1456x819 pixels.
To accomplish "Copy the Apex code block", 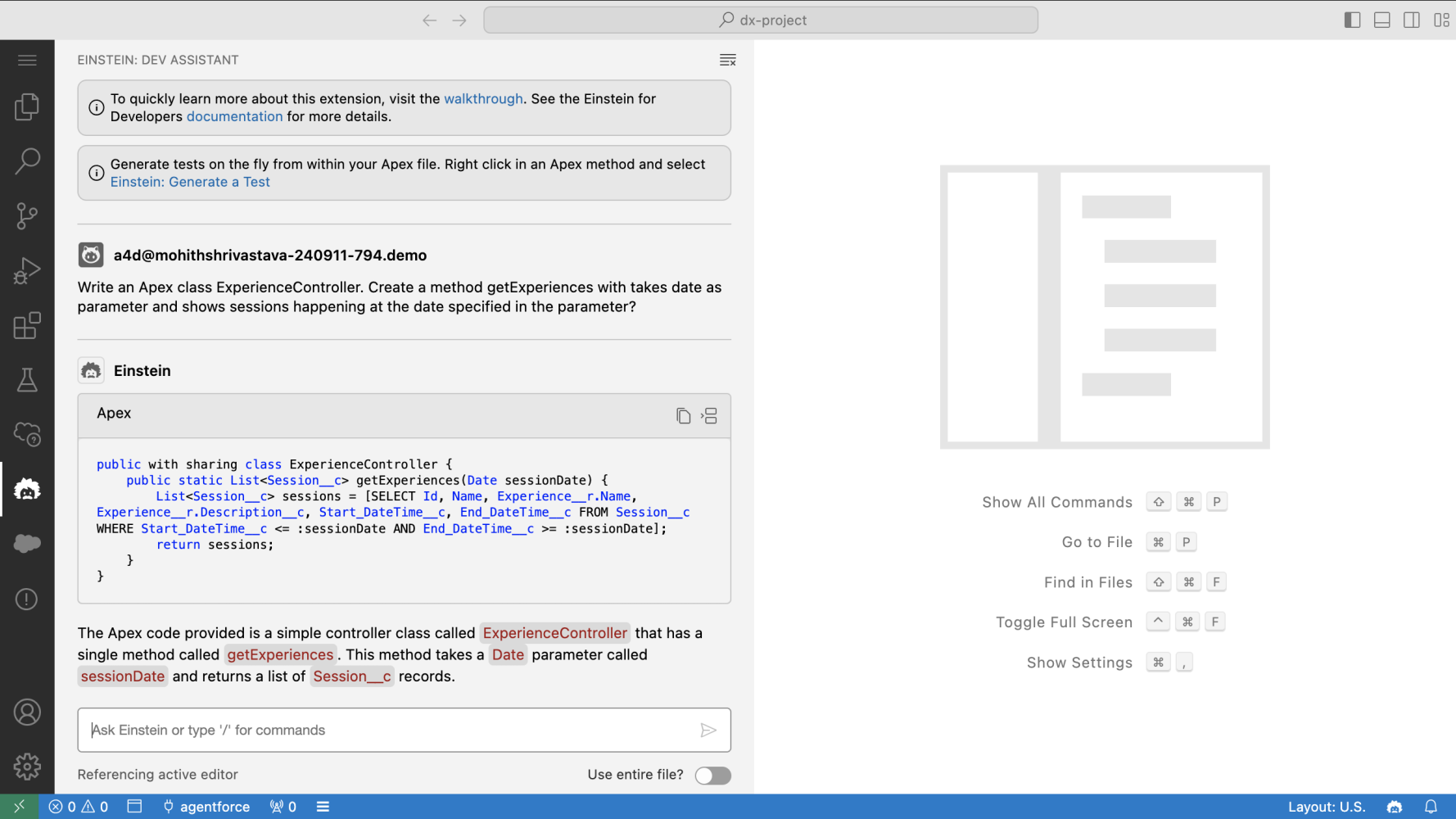I will [683, 416].
